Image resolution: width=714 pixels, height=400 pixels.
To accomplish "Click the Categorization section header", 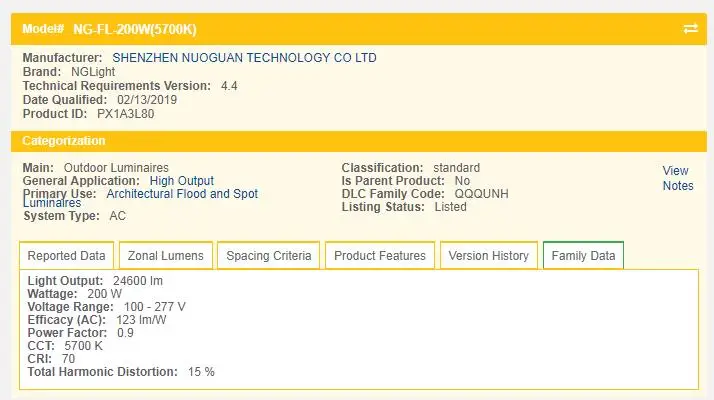I will [x=64, y=141].
